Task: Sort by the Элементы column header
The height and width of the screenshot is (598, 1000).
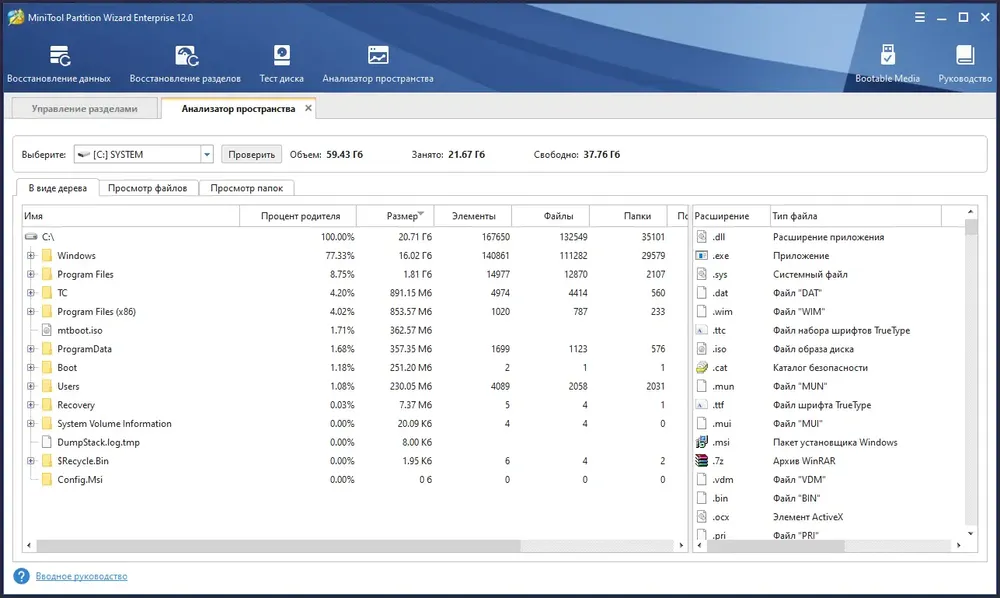Action: tap(473, 216)
